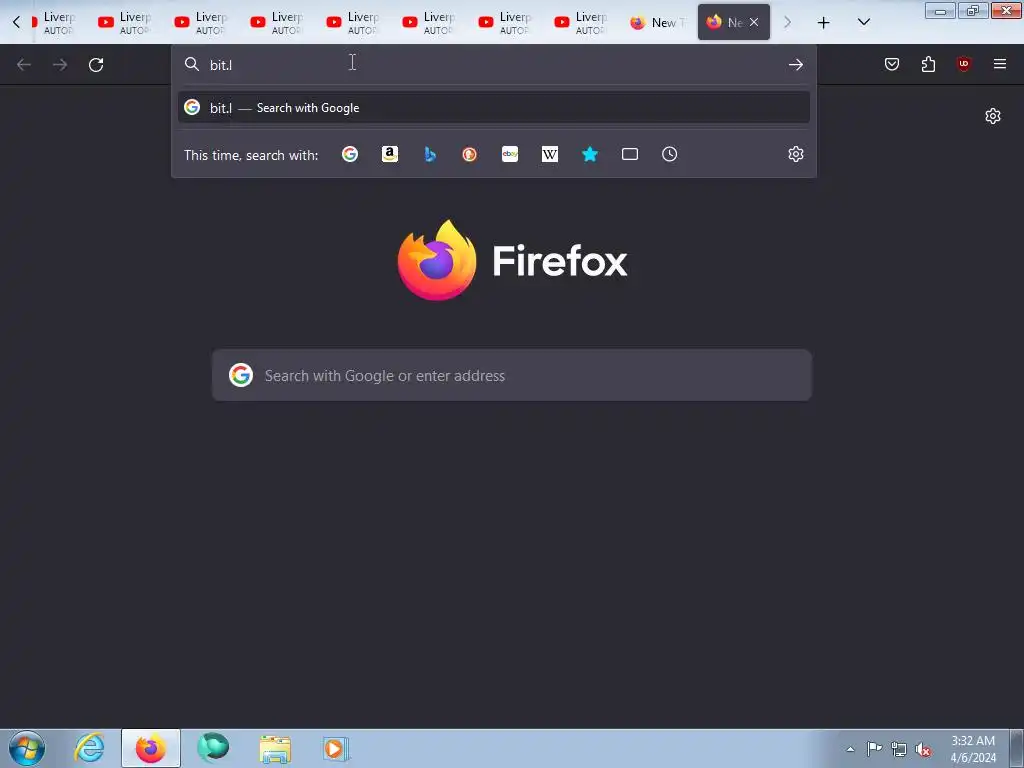This screenshot has height=768, width=1024.
Task: Launch Internet Explorer from the taskbar
Action: pos(89,748)
